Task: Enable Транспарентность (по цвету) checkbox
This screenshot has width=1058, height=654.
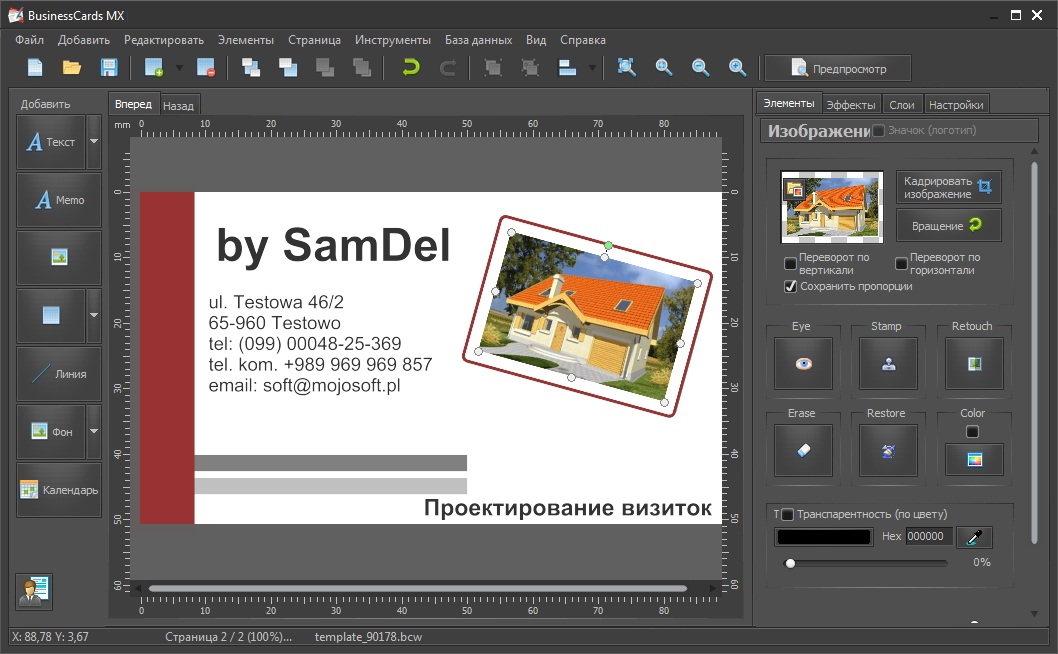Action: [x=788, y=514]
